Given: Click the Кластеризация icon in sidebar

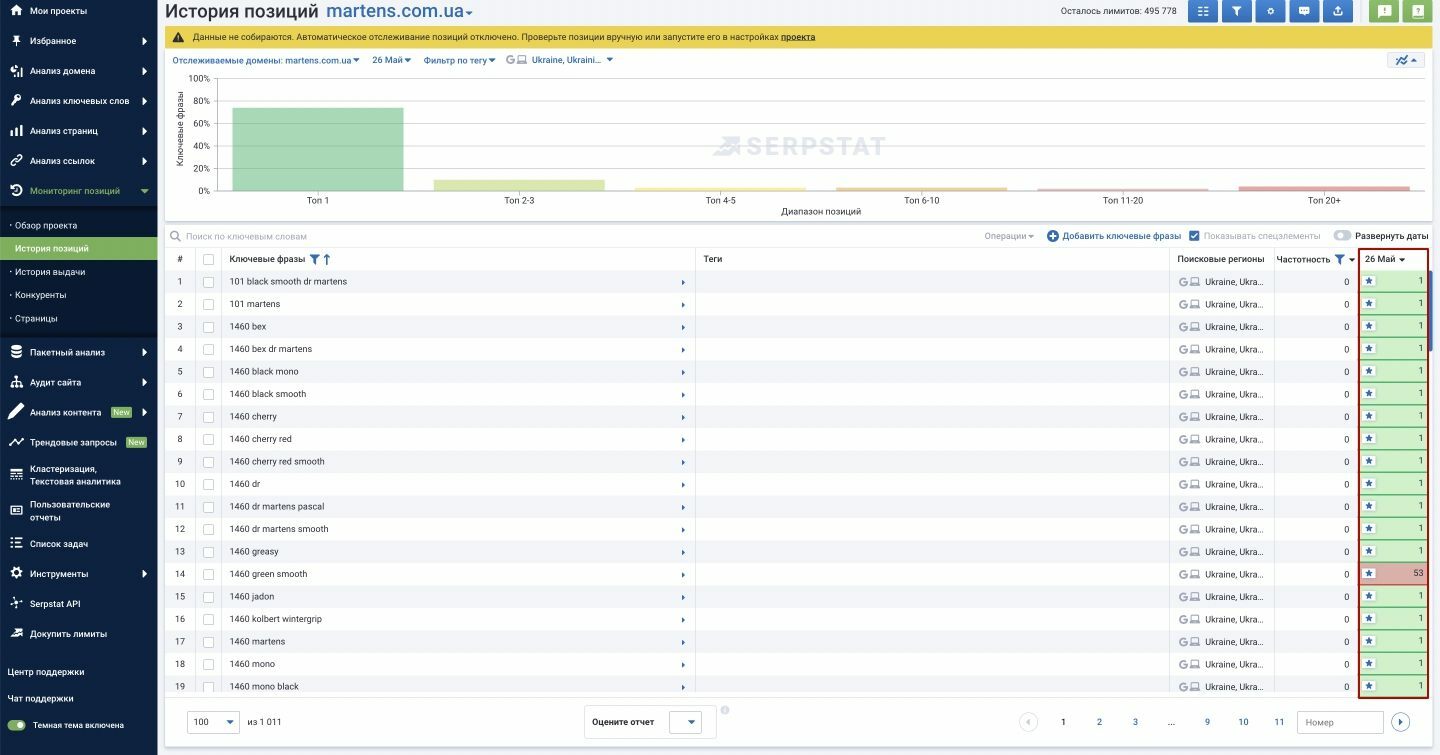Looking at the screenshot, I should 16,475.
